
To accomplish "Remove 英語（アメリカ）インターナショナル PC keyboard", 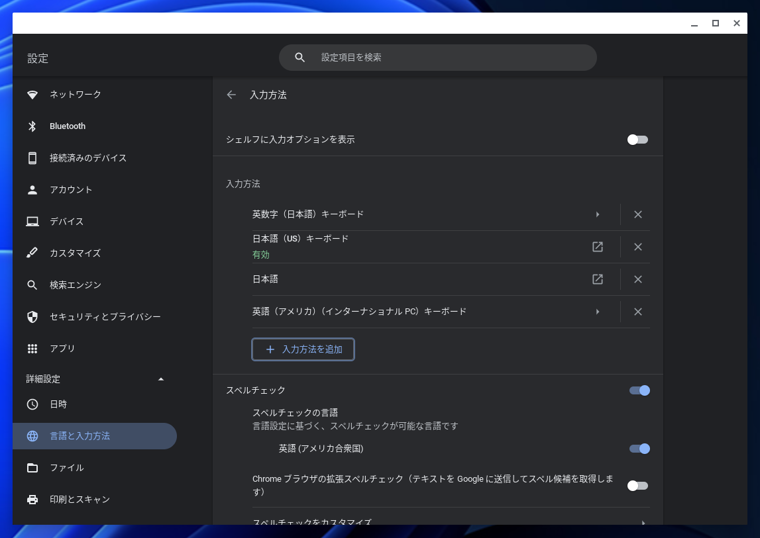I will [638, 312].
